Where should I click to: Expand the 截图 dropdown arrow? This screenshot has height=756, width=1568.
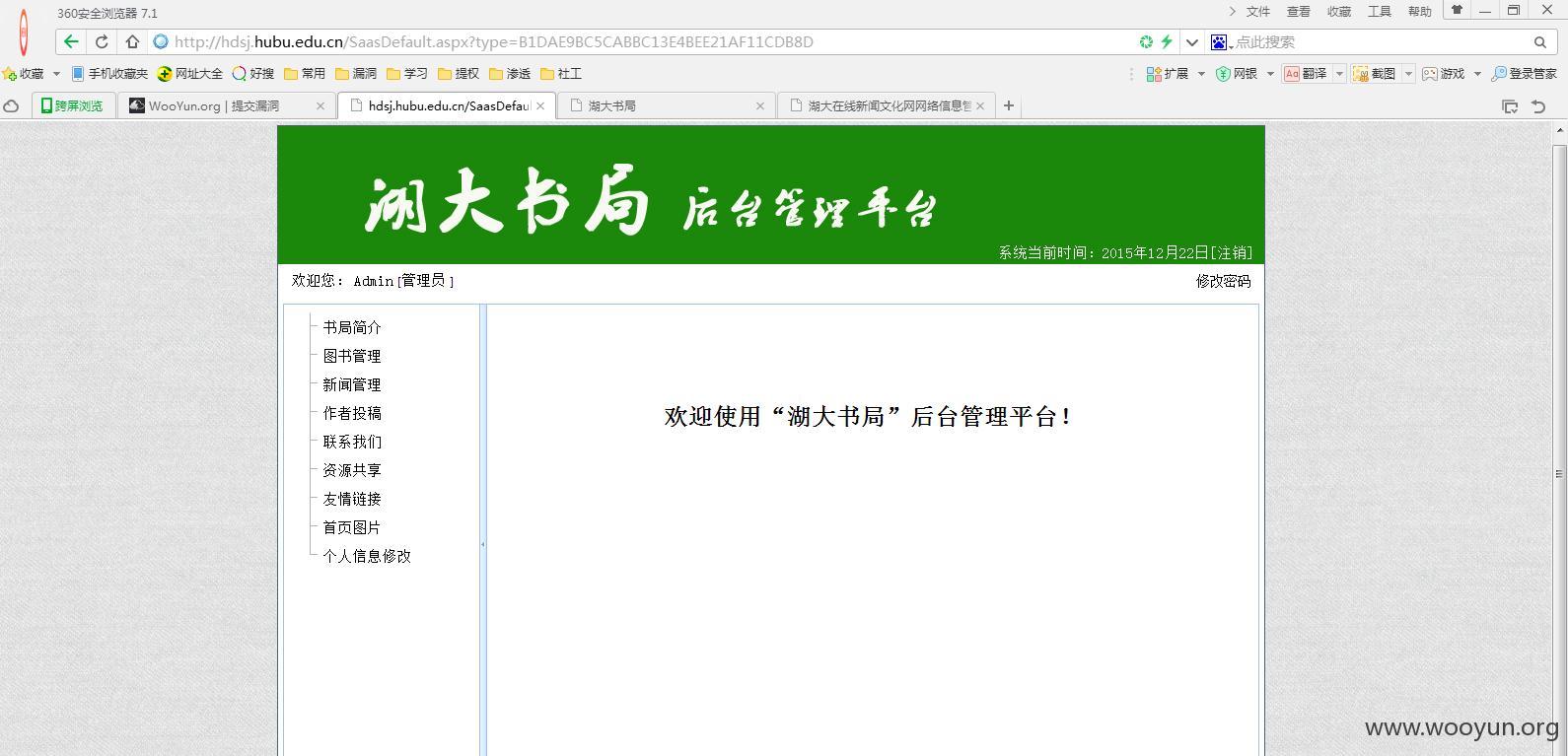pos(1408,74)
